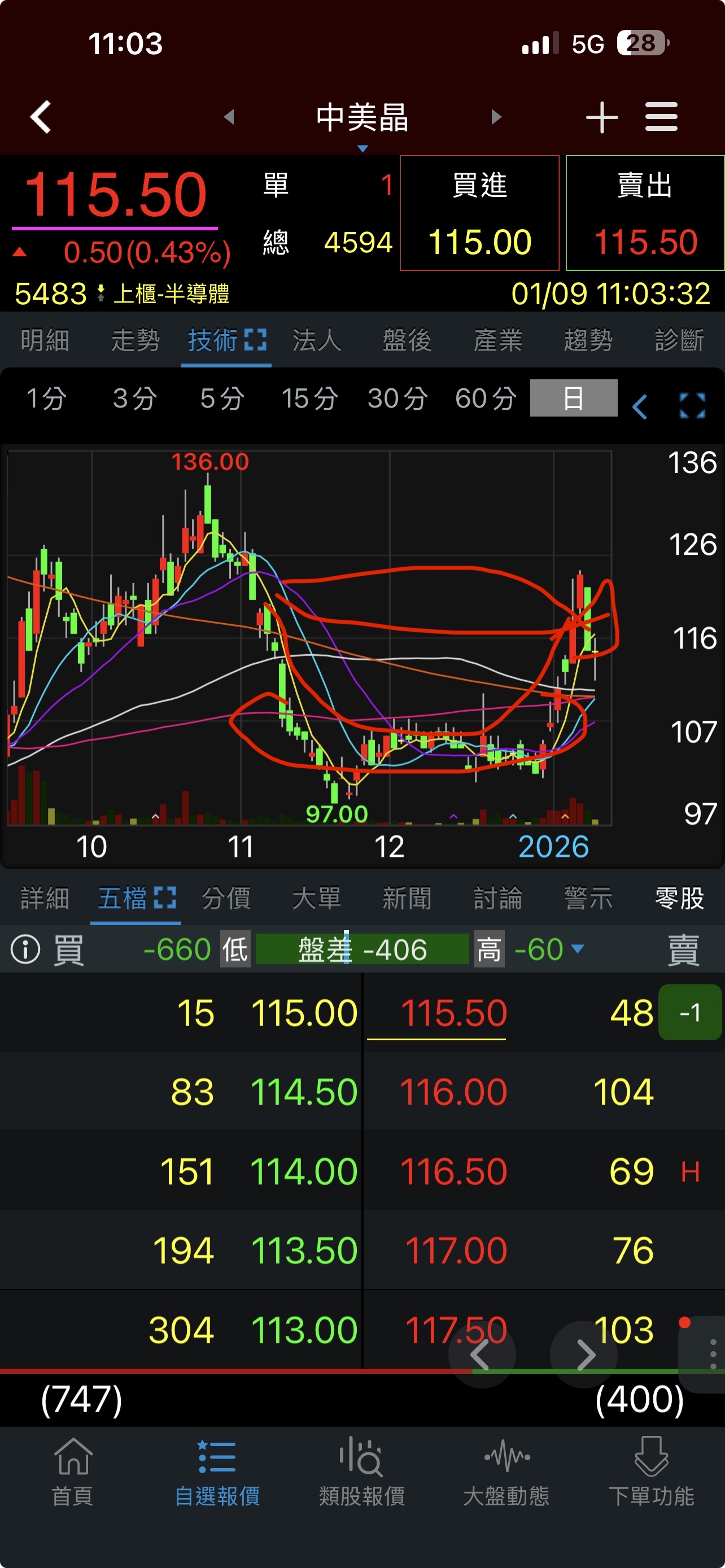Open the 詳細 tab
The height and width of the screenshot is (1568, 725).
point(45,898)
